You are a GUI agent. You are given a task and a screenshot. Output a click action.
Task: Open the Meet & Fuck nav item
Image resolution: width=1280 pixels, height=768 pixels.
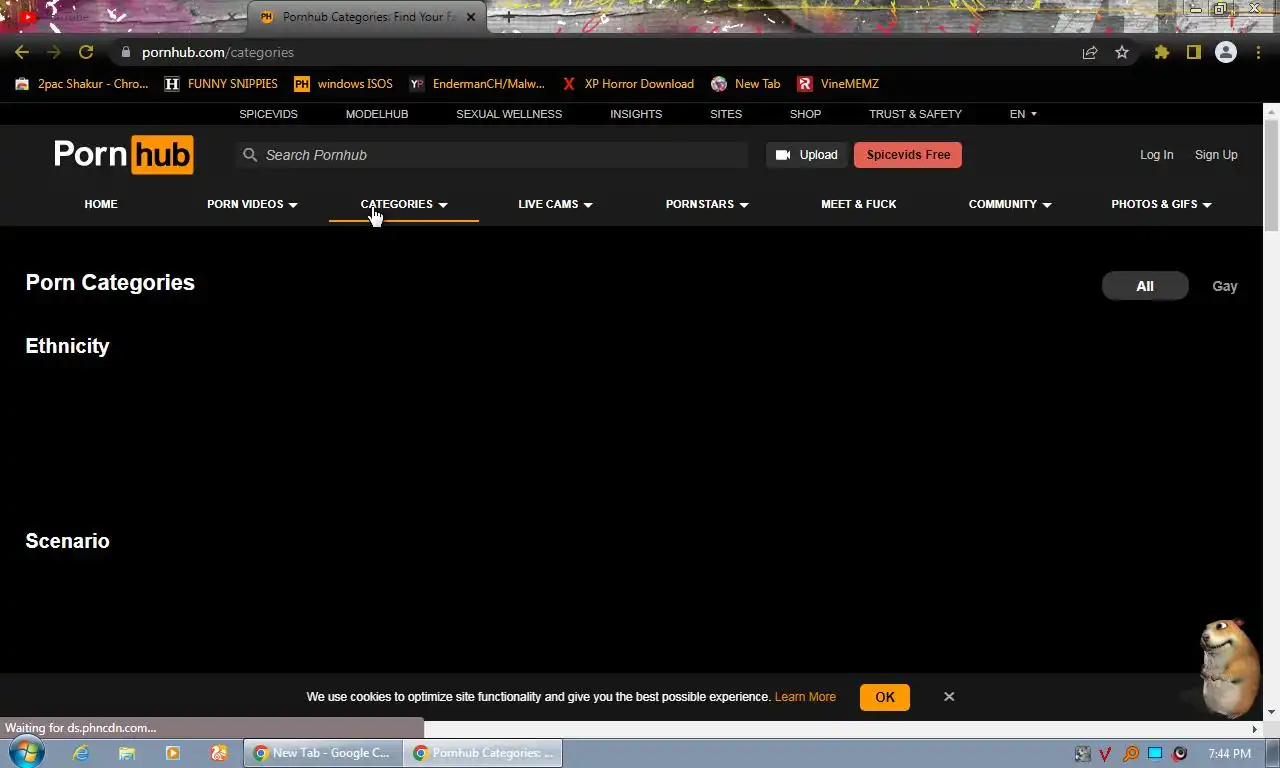tap(859, 204)
